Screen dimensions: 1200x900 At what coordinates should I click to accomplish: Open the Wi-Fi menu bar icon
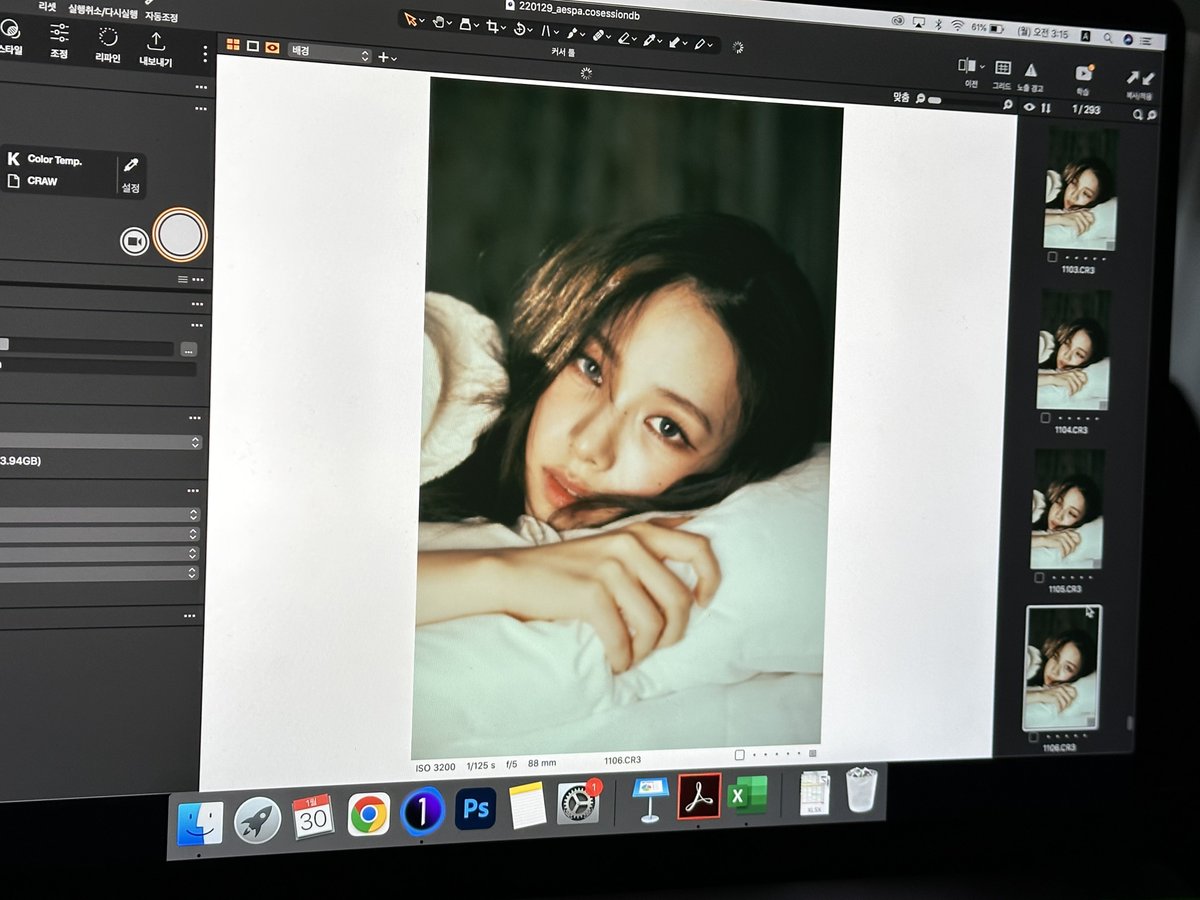957,24
